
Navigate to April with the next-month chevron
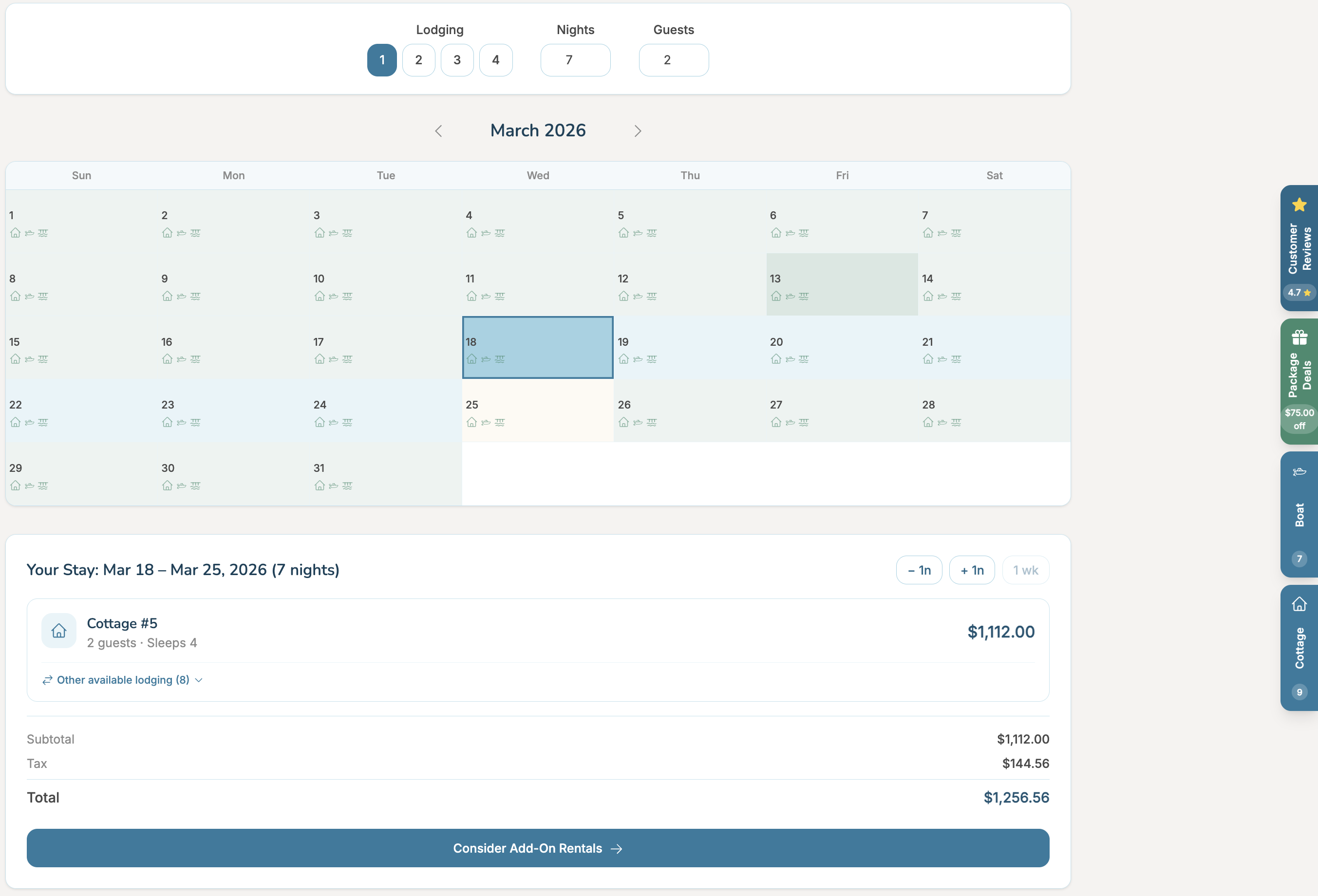[x=638, y=131]
